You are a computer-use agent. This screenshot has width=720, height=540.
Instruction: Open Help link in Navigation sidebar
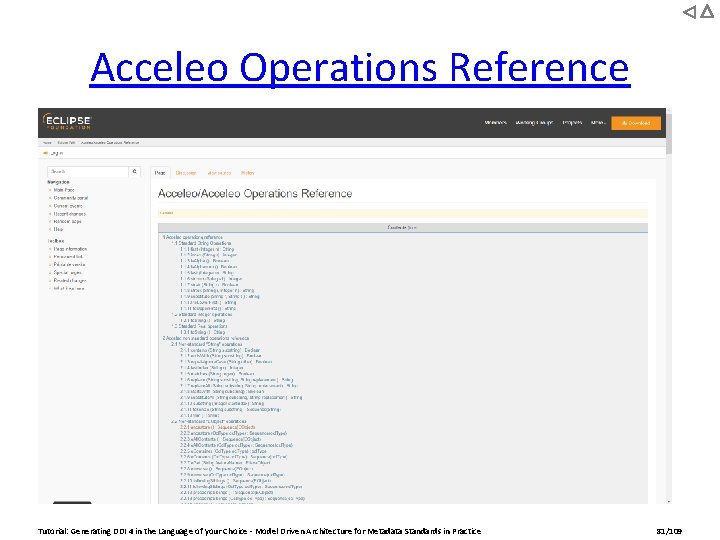point(58,229)
